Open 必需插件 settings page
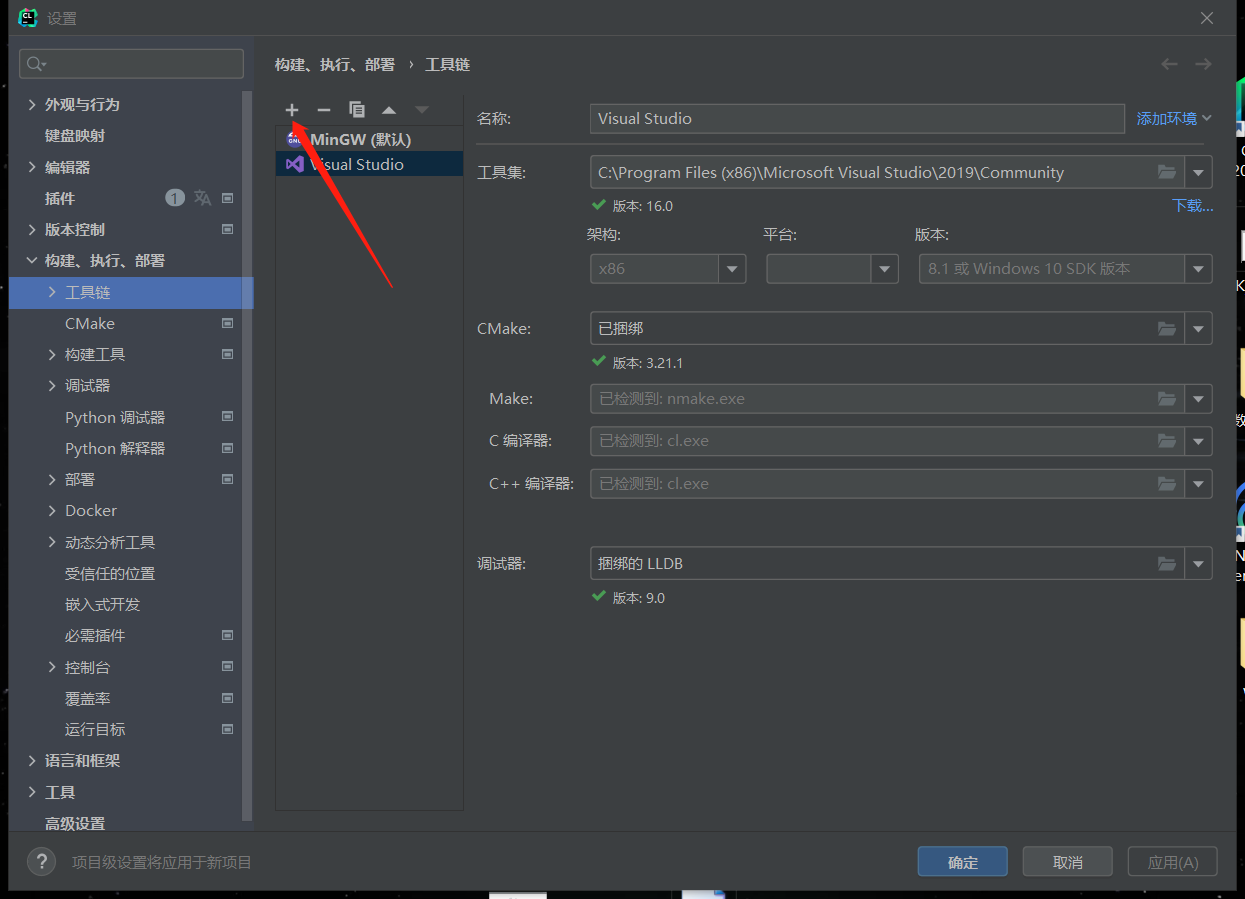Image resolution: width=1245 pixels, height=899 pixels. [x=95, y=635]
